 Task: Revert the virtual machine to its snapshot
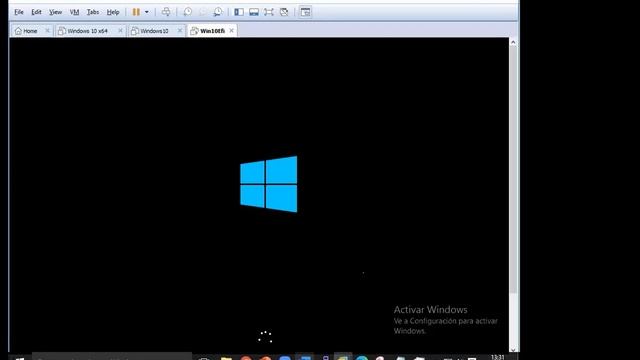click(203, 12)
